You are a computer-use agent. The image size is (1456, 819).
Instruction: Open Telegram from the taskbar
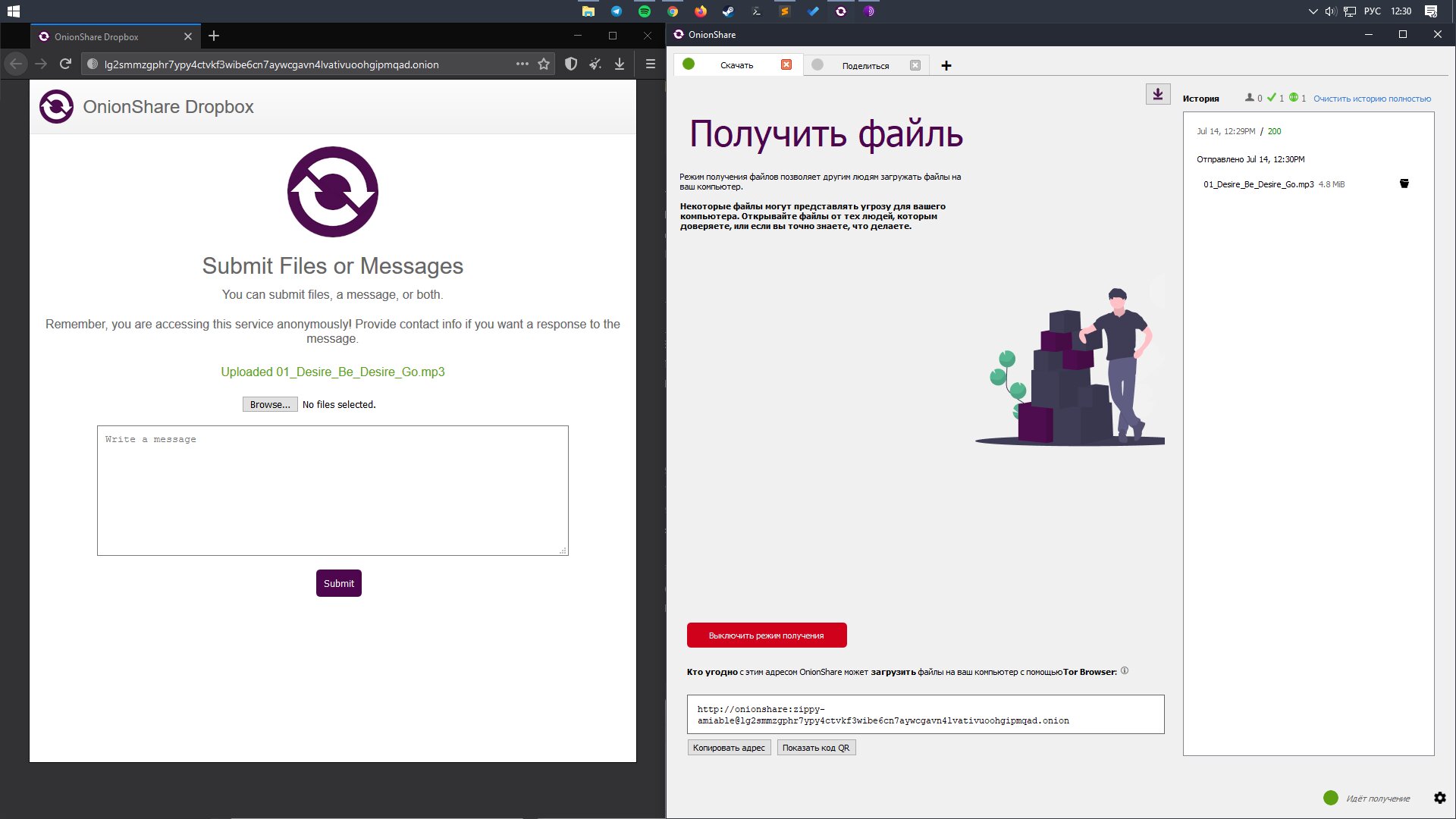pyautogui.click(x=617, y=11)
